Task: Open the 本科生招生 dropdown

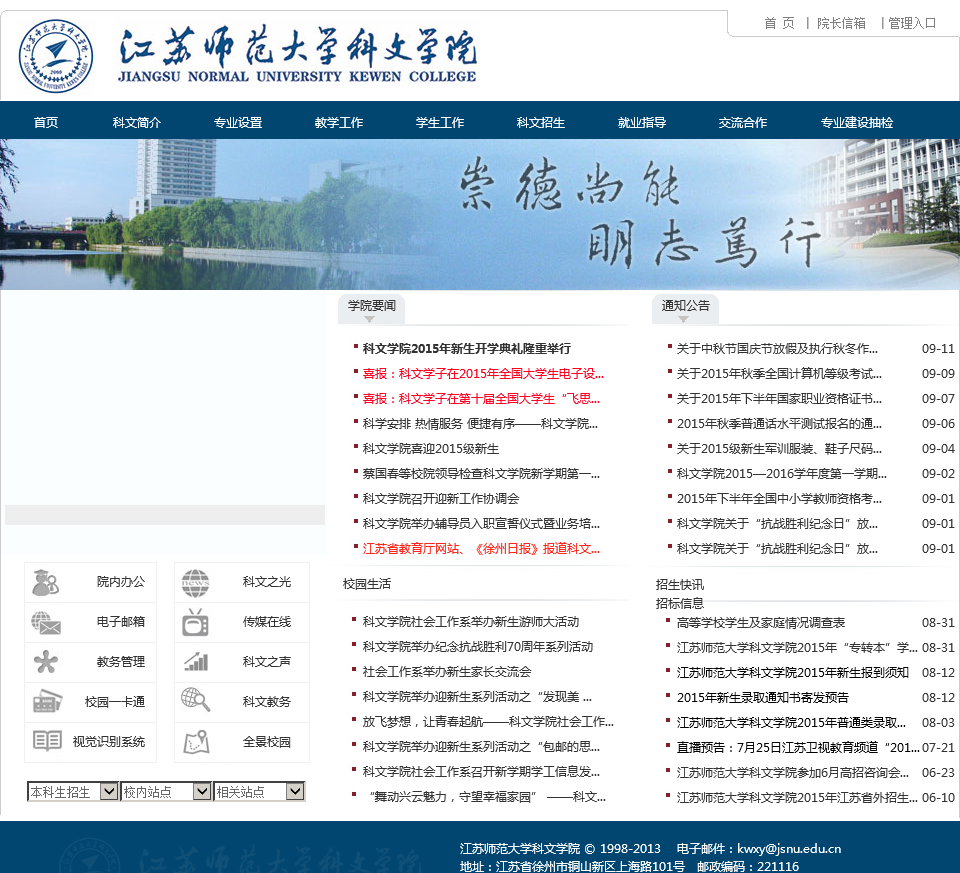Action: click(73, 792)
